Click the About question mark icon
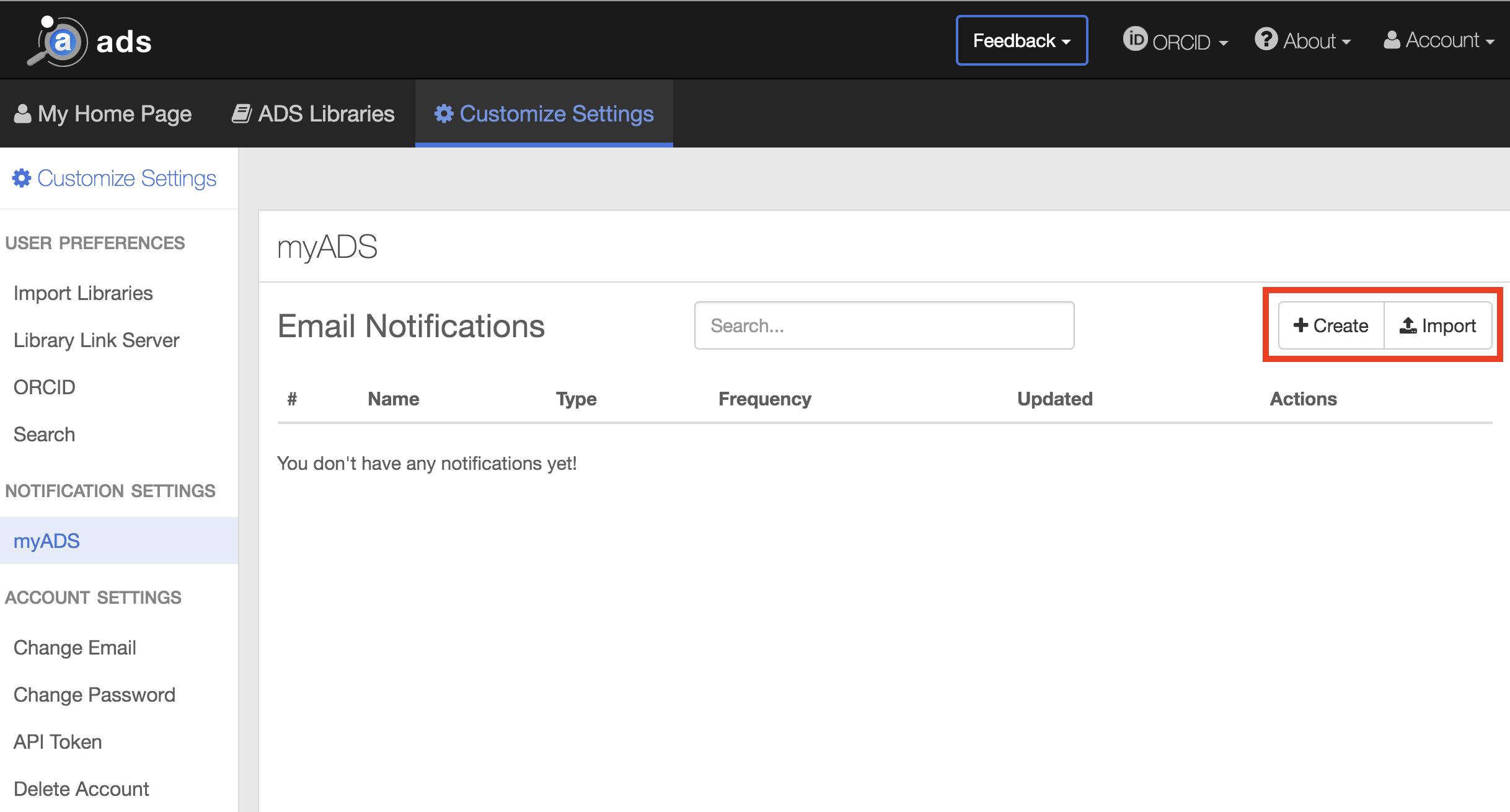This screenshot has height=812, width=1510. pyautogui.click(x=1266, y=39)
